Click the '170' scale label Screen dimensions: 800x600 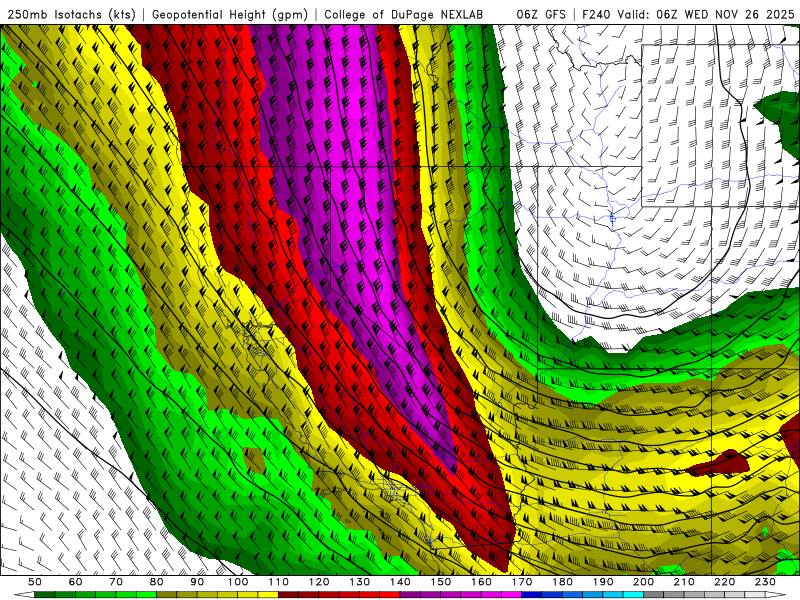pos(522,582)
